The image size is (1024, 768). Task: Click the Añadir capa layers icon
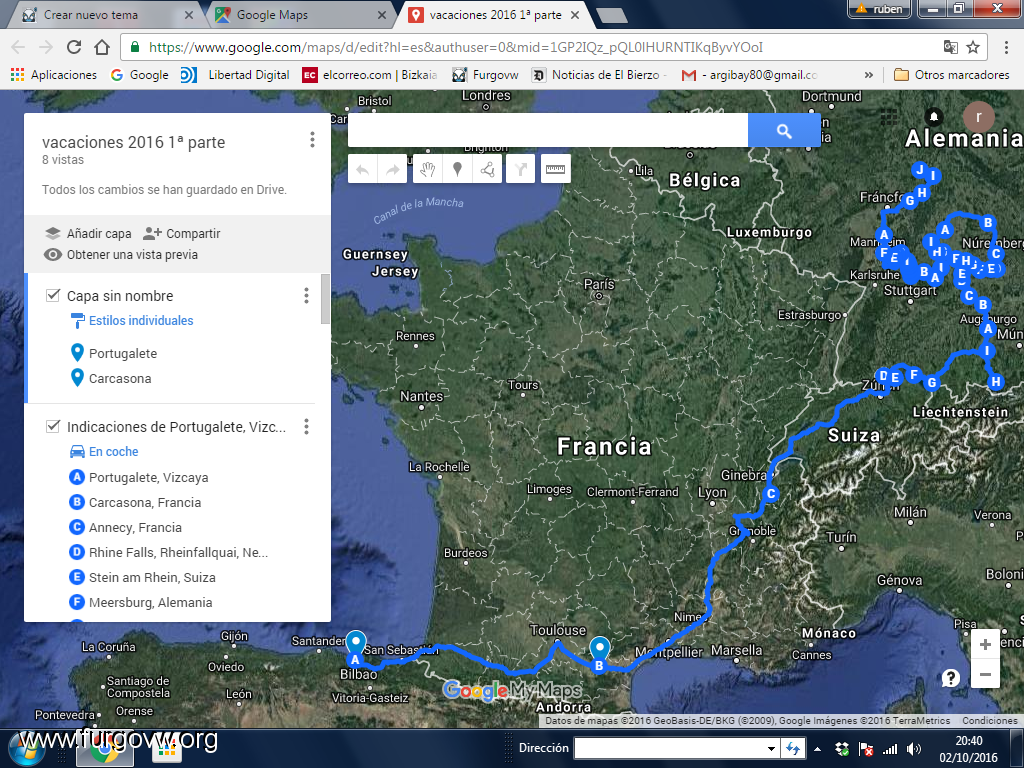[53, 233]
